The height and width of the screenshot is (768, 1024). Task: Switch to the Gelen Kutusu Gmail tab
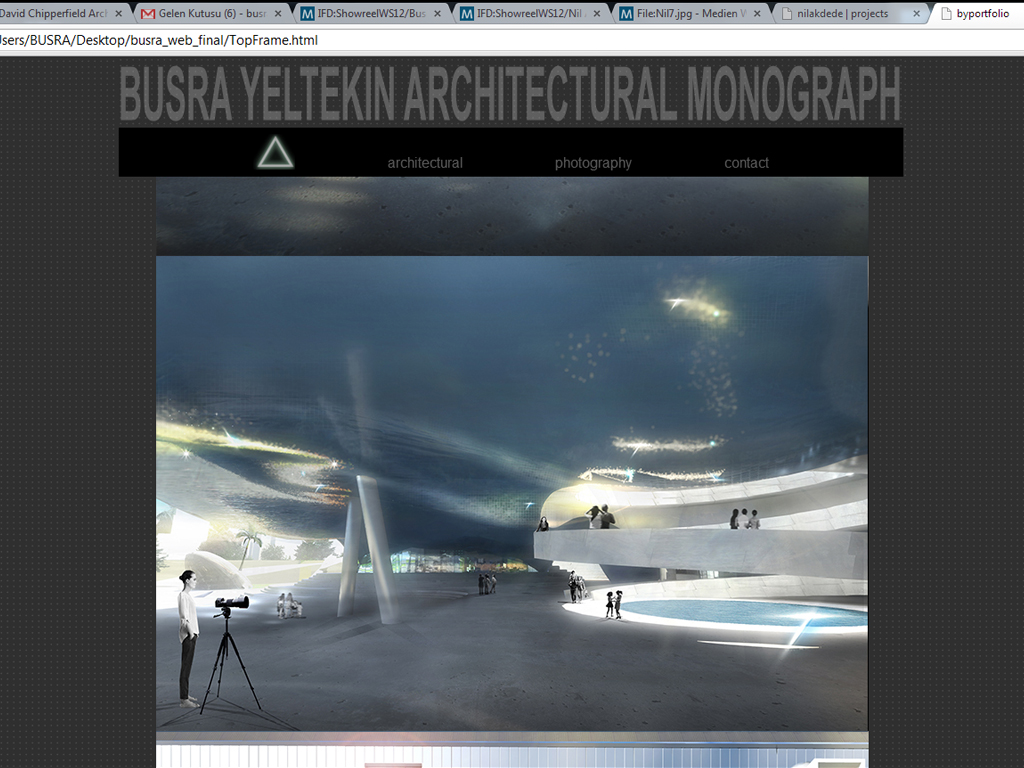click(x=212, y=14)
